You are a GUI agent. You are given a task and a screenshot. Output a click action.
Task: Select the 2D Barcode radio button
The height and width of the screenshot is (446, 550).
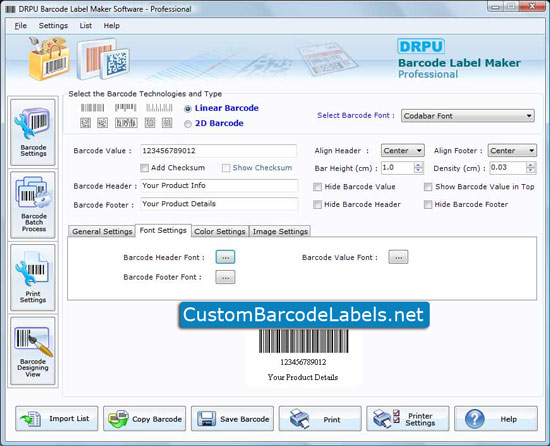point(188,124)
